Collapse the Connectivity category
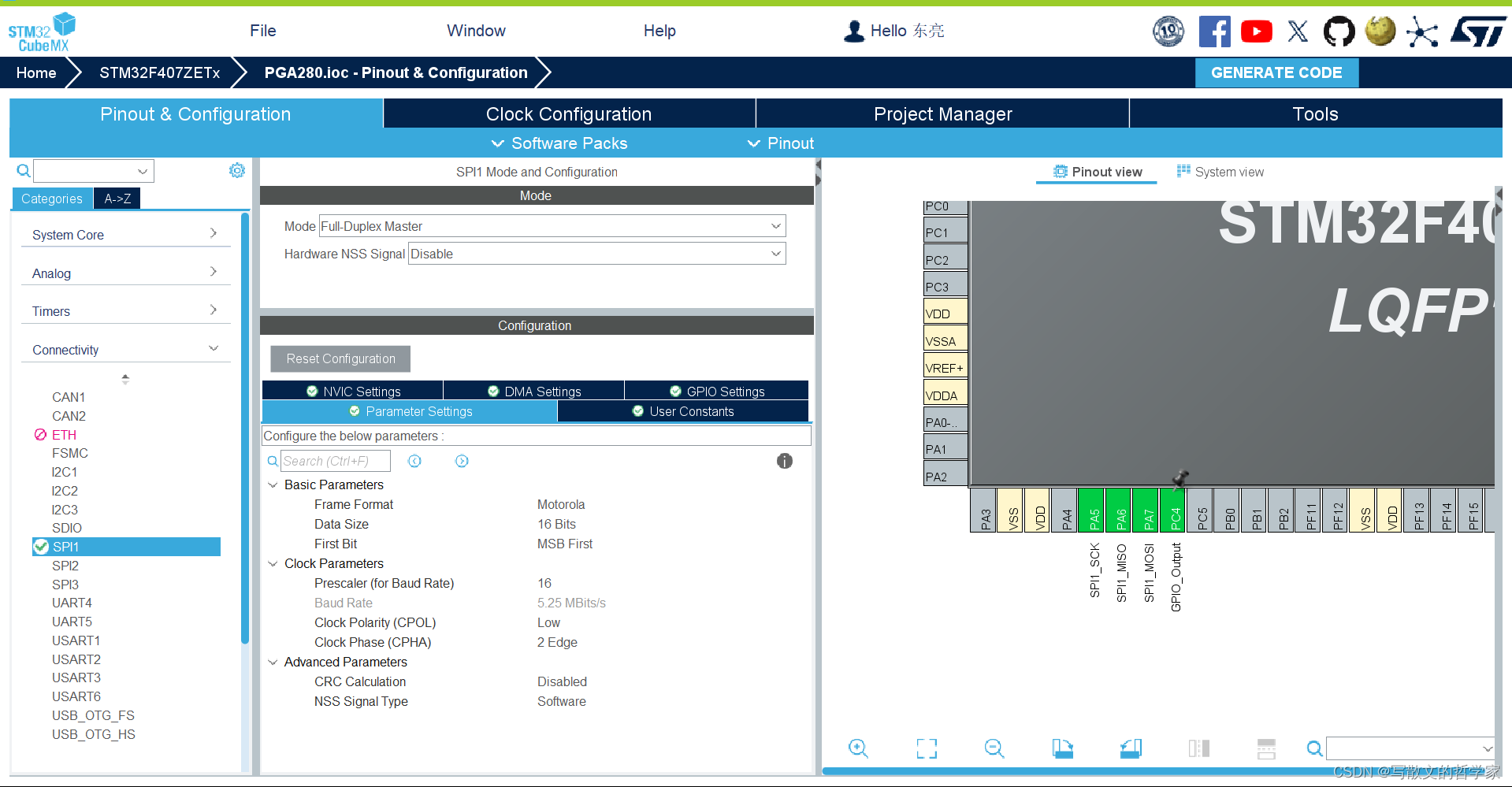Image resolution: width=1512 pixels, height=787 pixels. point(125,350)
